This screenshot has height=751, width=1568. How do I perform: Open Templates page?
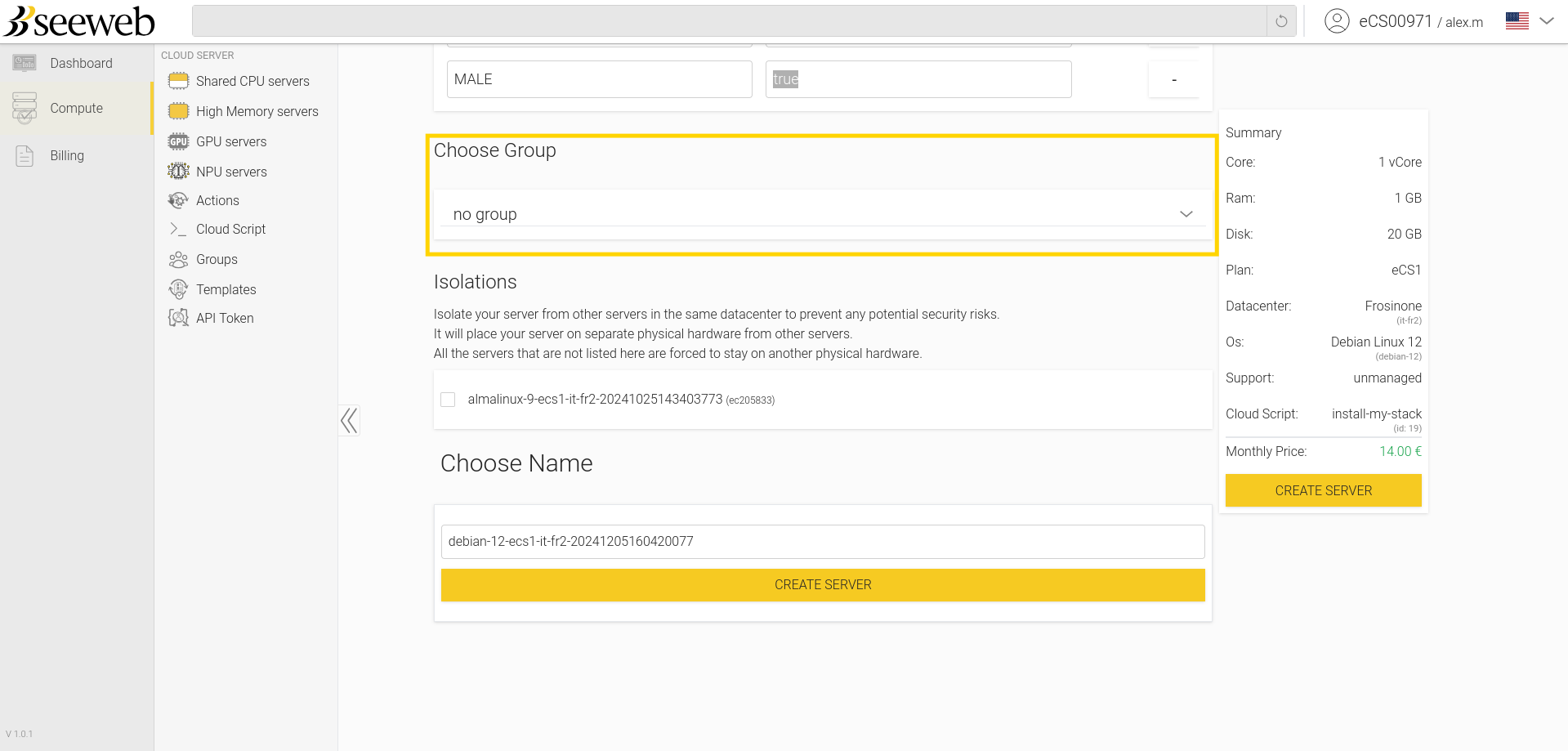(x=226, y=289)
